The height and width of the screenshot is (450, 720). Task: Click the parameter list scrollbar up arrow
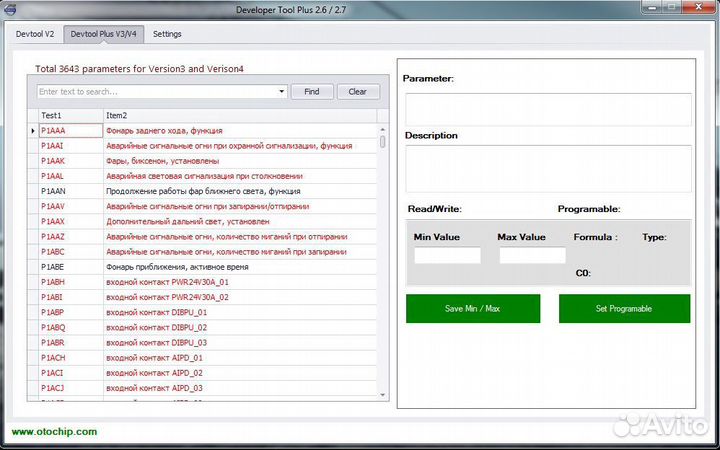(383, 130)
